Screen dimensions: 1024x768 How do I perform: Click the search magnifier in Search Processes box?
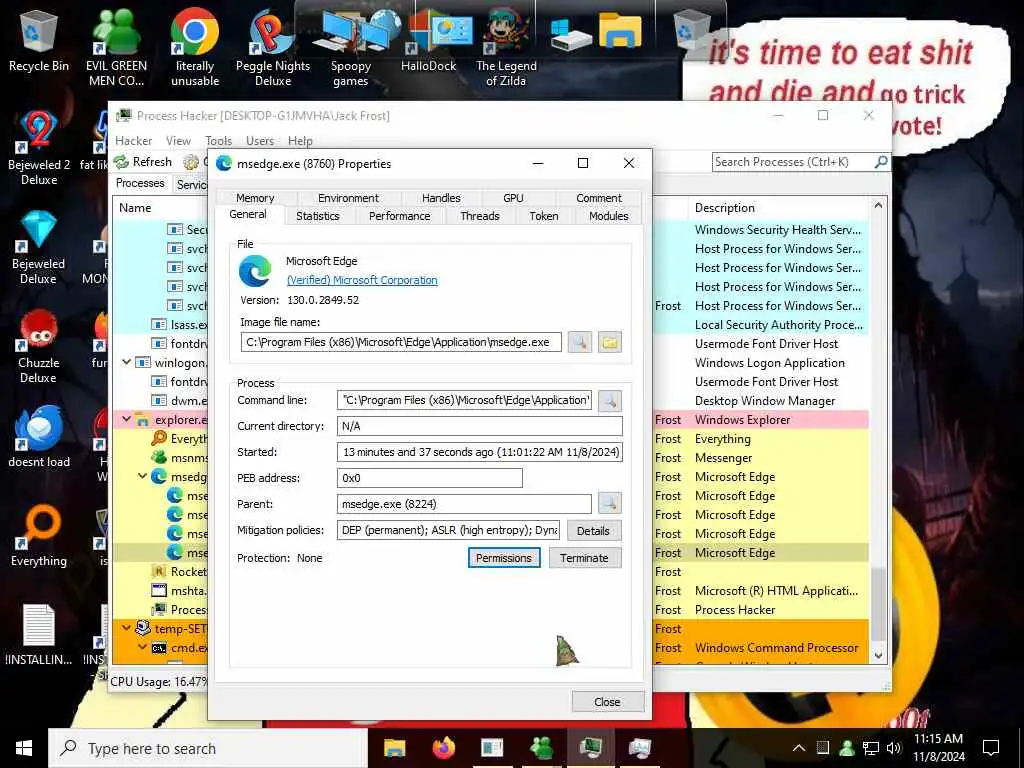click(x=881, y=161)
